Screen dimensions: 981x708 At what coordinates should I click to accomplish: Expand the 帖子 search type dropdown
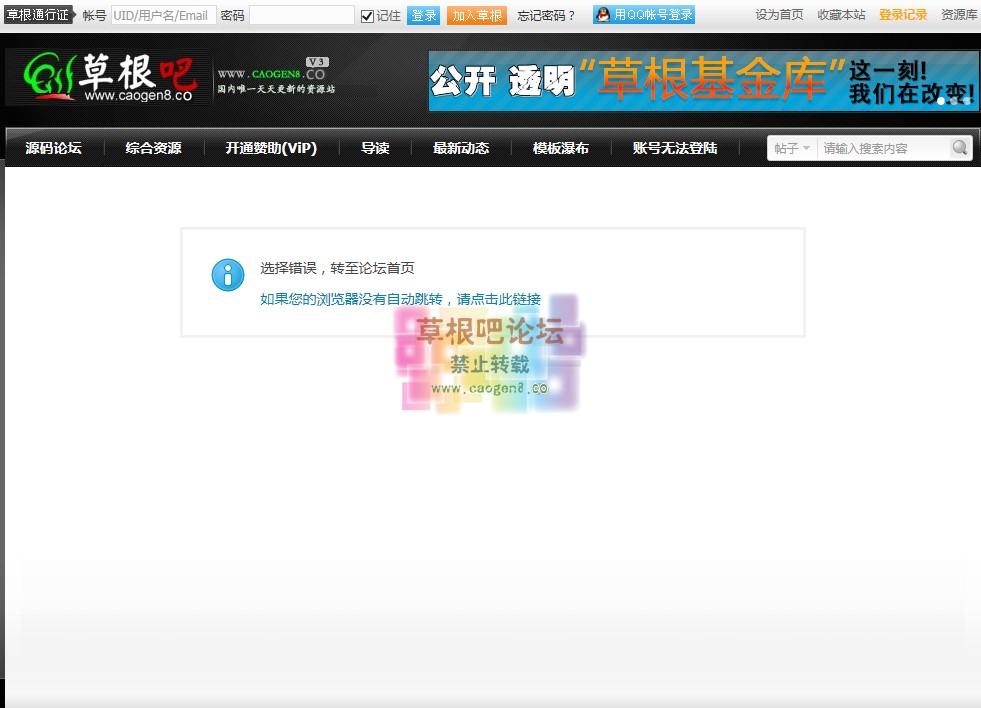[x=792, y=148]
